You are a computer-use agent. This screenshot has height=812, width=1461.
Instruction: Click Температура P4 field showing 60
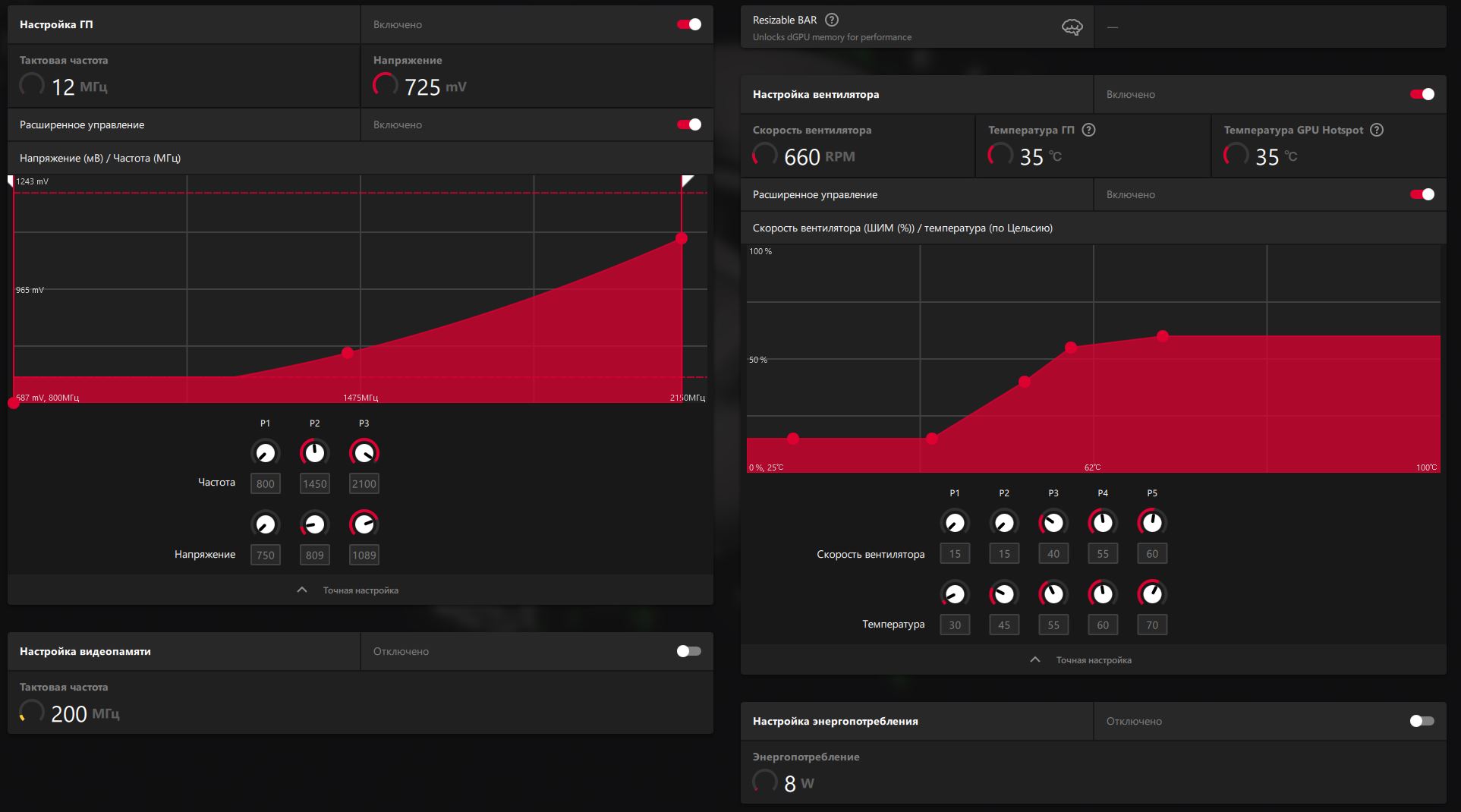[x=1103, y=625]
